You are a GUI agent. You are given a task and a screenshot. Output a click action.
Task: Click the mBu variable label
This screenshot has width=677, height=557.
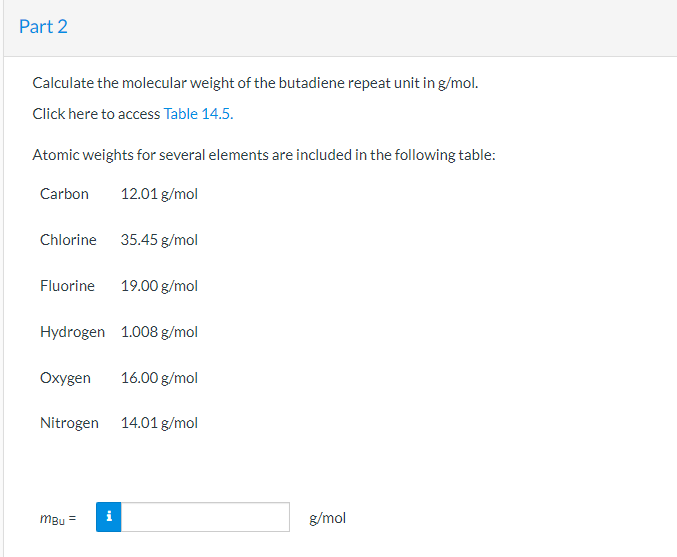click(58, 518)
